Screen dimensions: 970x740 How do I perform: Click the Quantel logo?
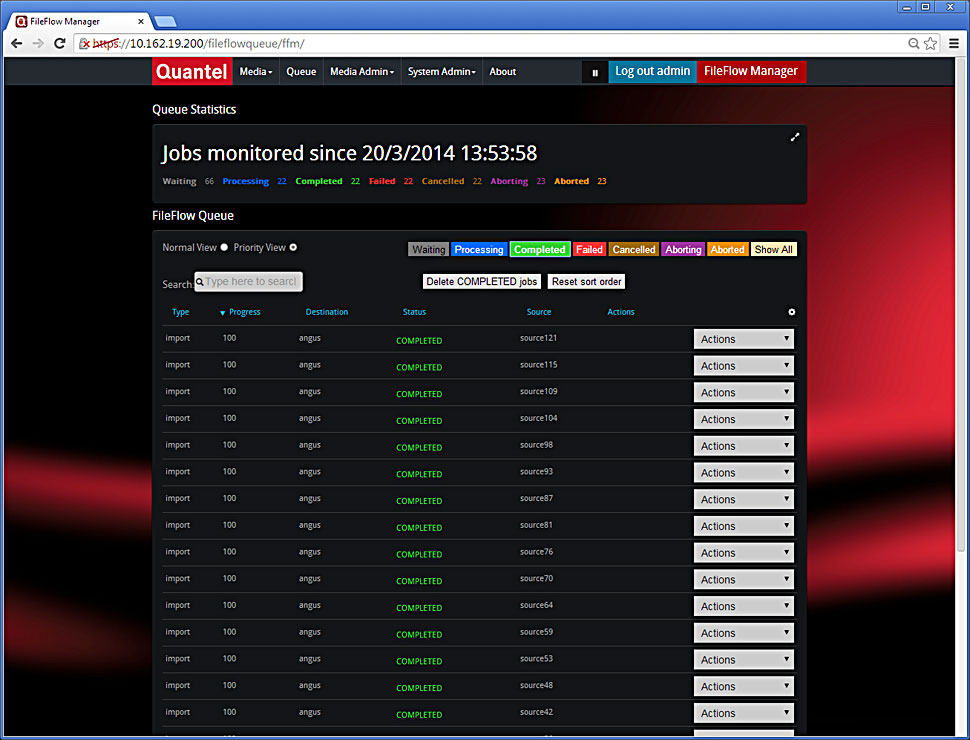pyautogui.click(x=191, y=72)
